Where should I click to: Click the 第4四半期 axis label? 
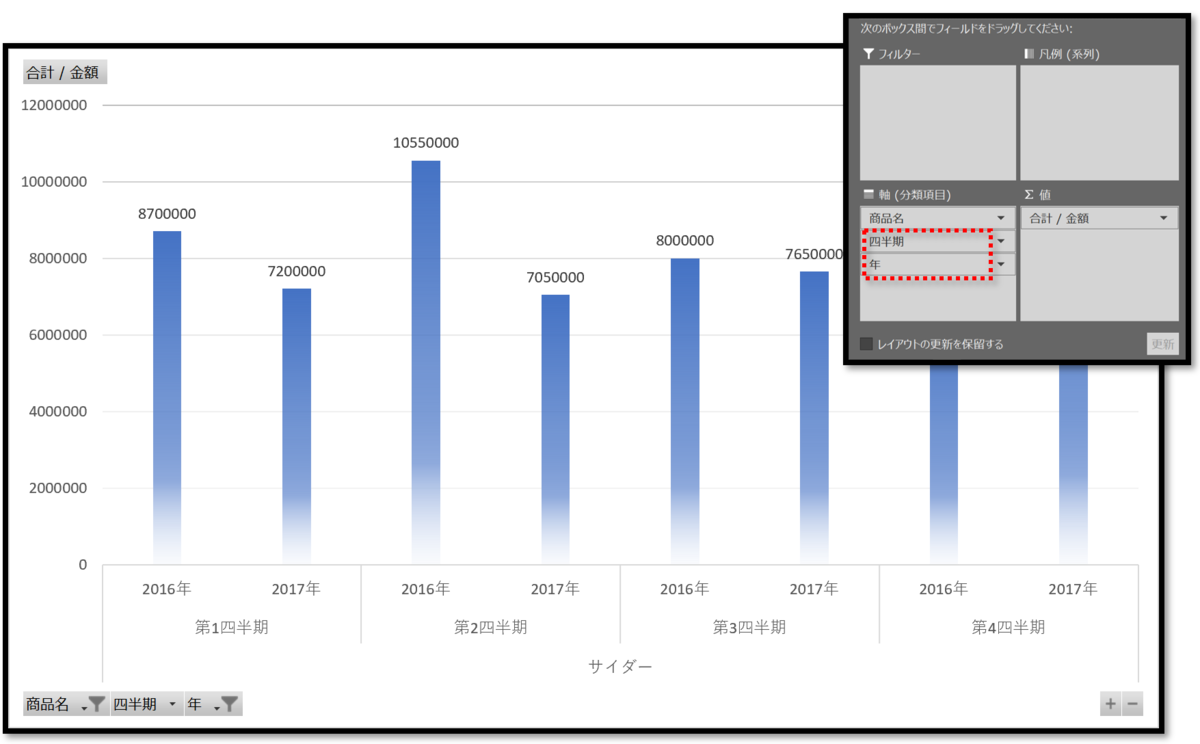coord(1009,628)
